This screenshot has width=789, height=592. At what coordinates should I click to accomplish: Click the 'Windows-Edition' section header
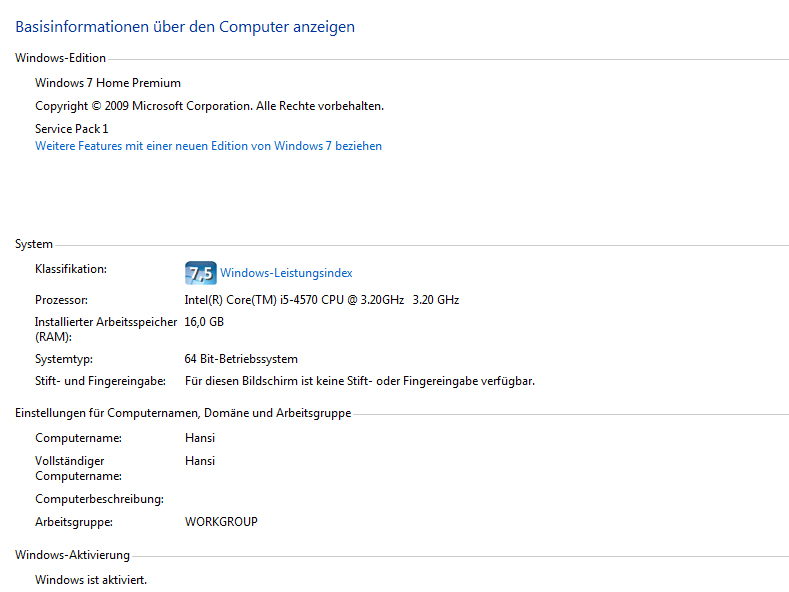coord(60,58)
